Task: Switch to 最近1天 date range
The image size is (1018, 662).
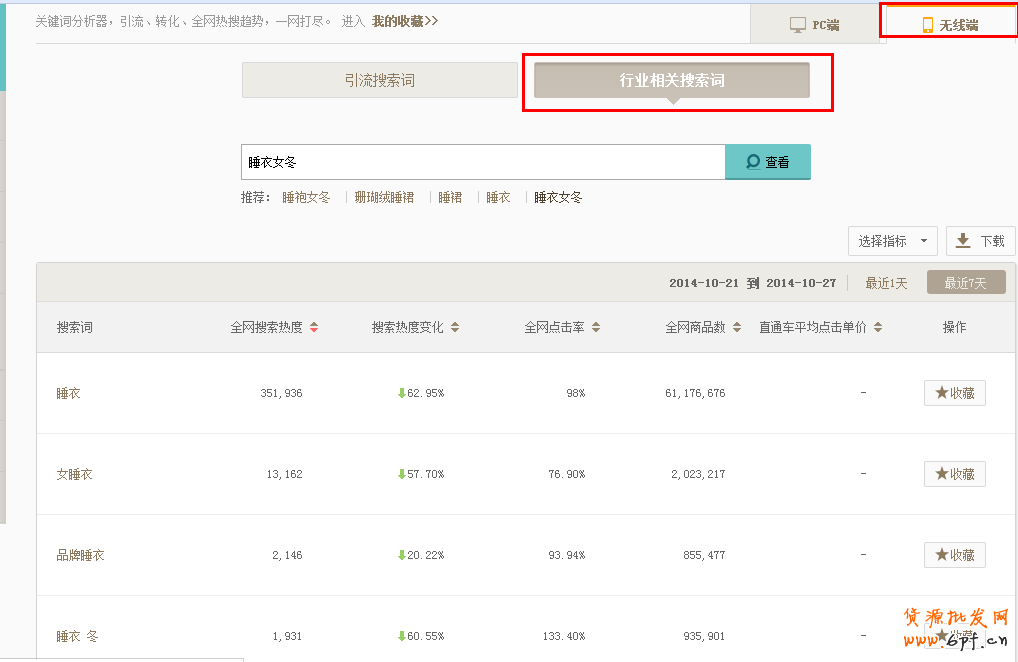Action: 886,284
